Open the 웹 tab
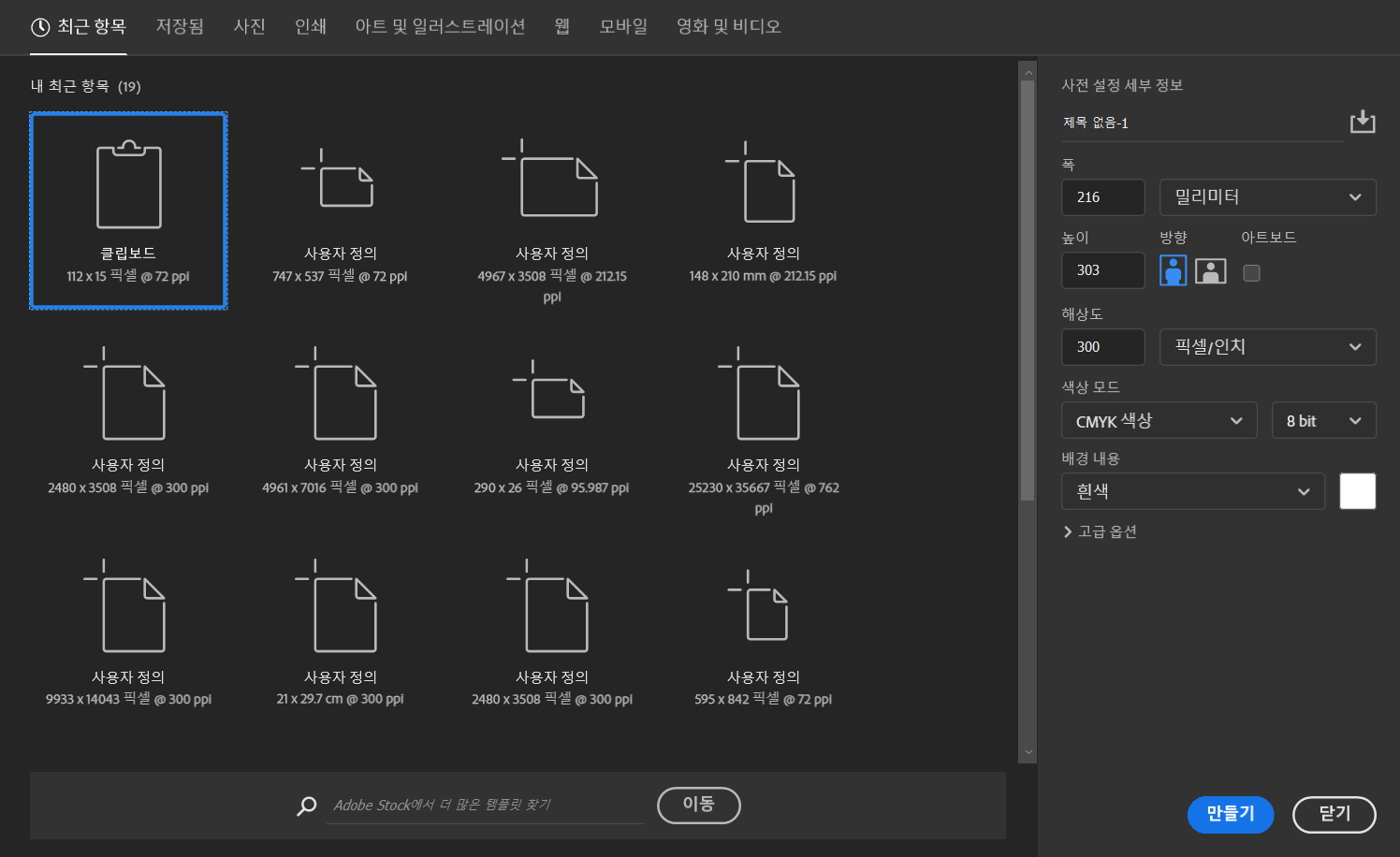 tap(561, 26)
